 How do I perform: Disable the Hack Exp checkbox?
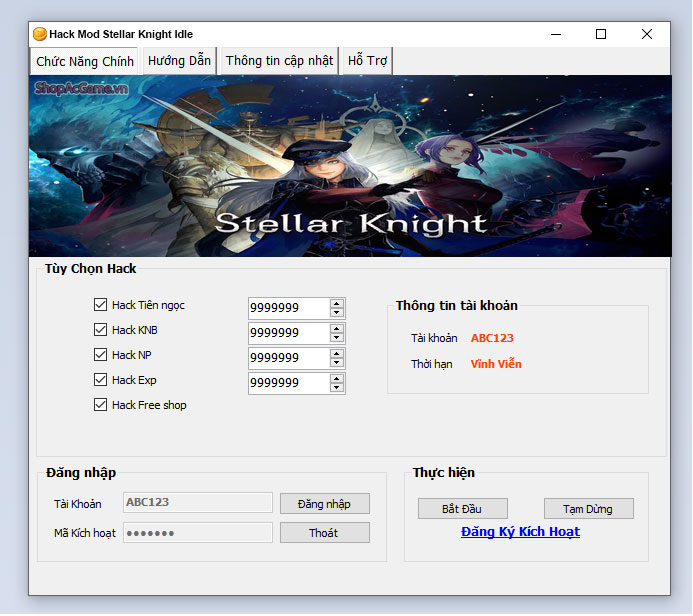(x=100, y=380)
